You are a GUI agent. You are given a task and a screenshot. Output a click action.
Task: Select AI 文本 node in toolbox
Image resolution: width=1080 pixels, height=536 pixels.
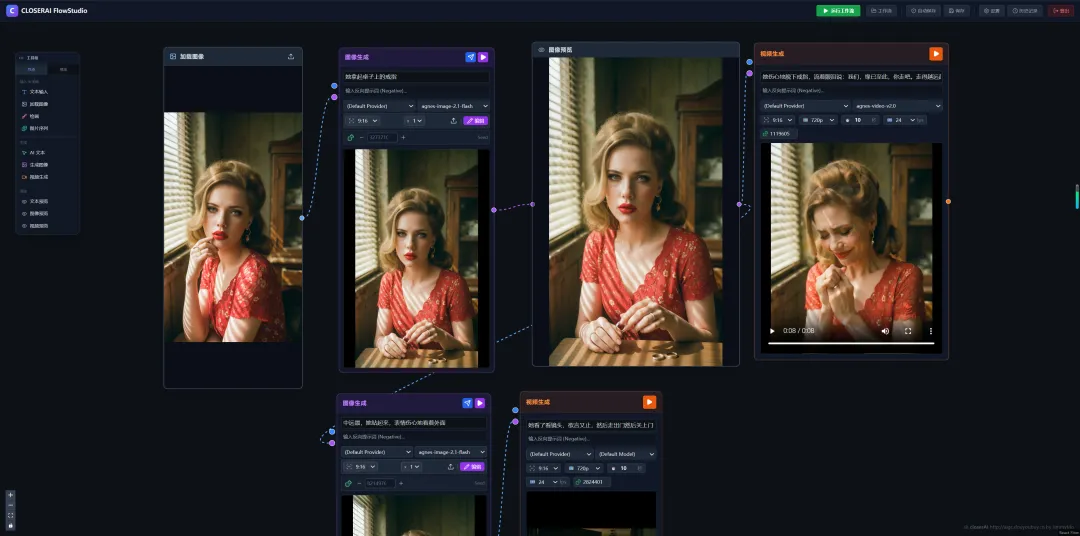tap(48, 152)
